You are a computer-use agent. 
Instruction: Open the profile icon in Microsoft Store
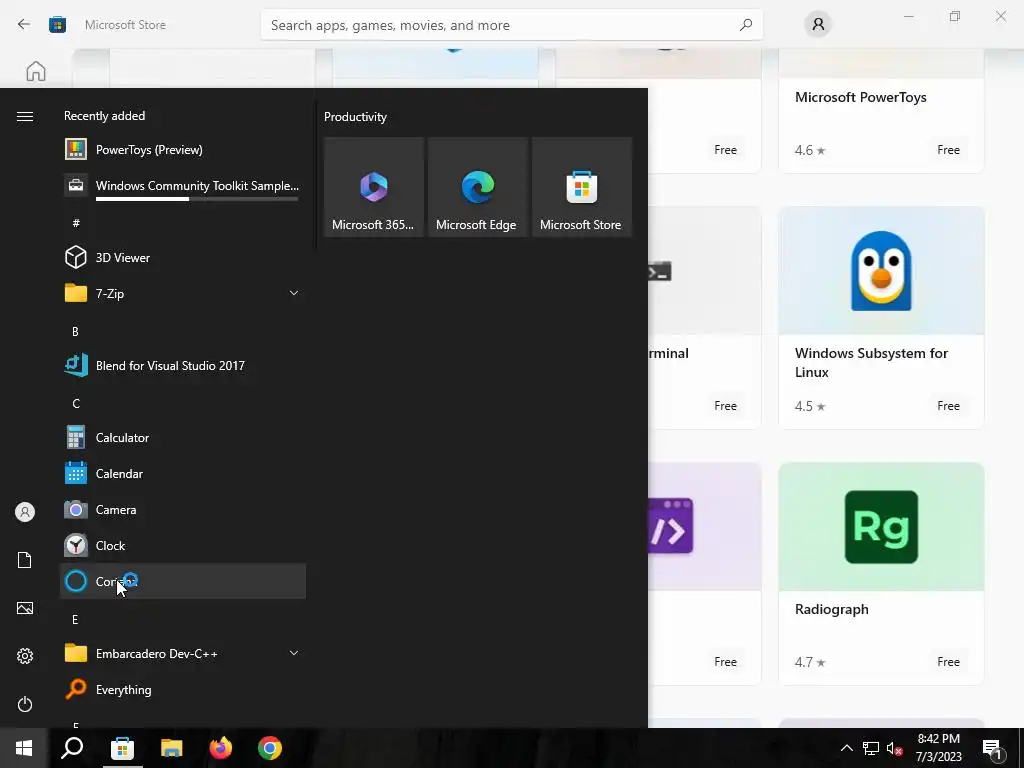click(818, 25)
